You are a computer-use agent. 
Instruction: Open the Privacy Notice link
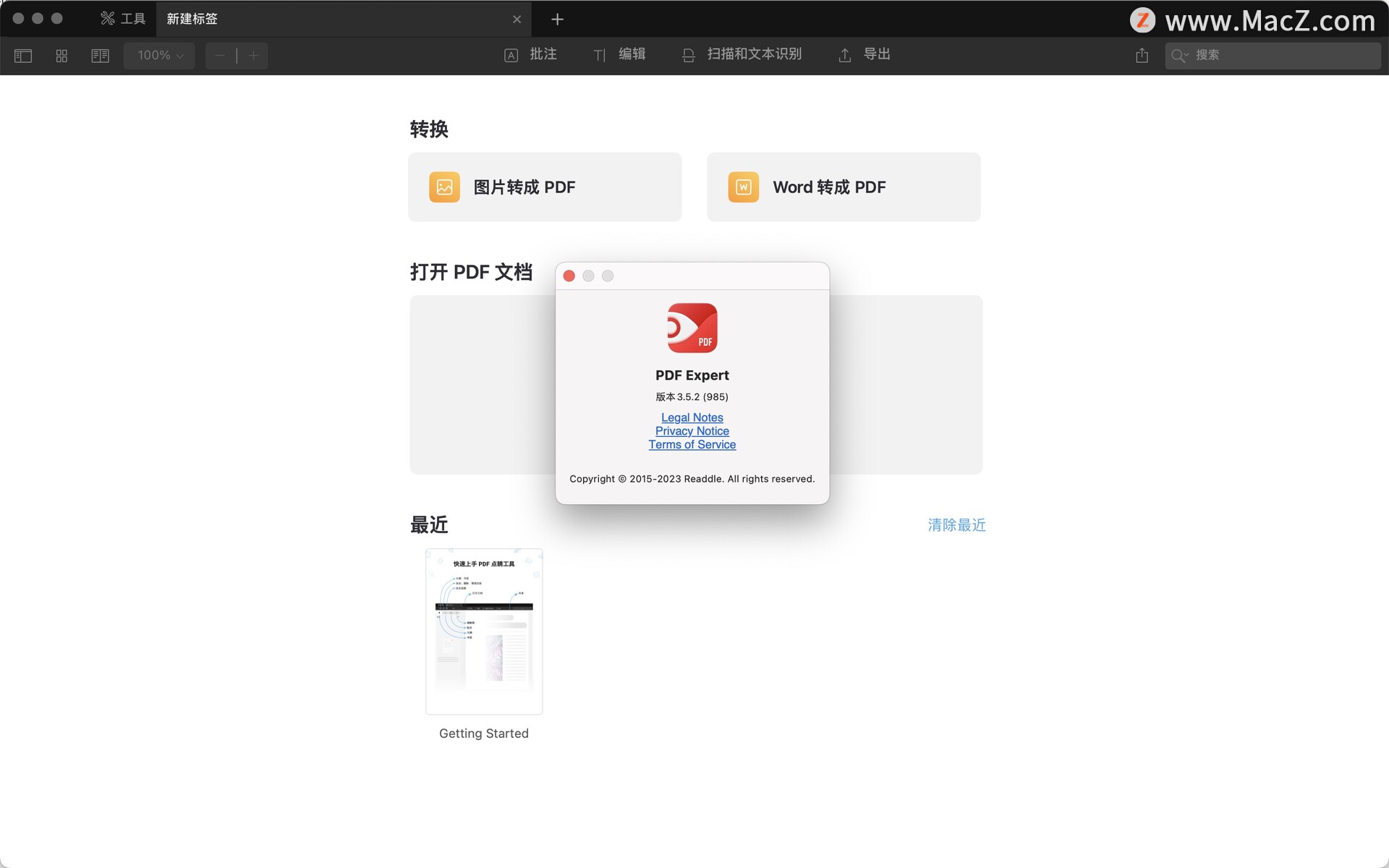[x=692, y=431]
